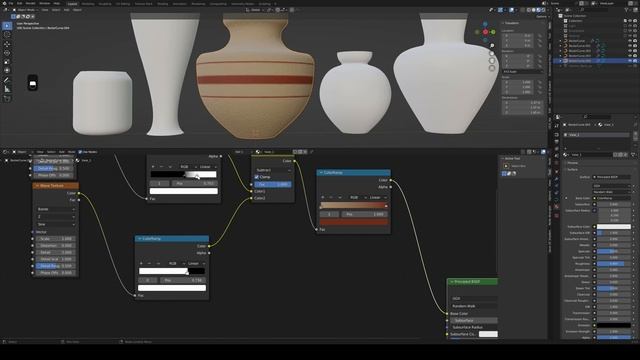
Task: Open the Global transform orientation dropdown
Action: (255, 10)
